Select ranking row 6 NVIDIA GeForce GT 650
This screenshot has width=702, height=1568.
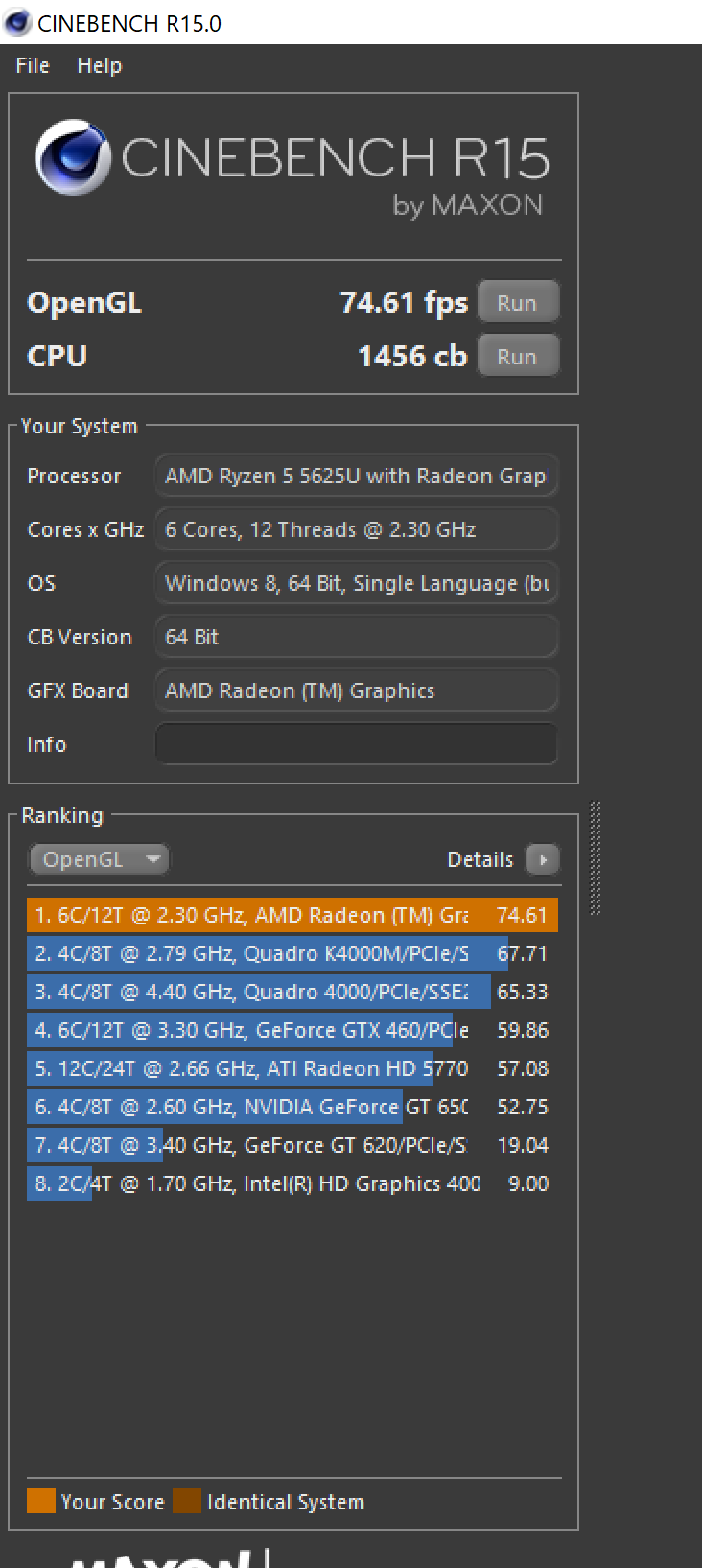[292, 1107]
